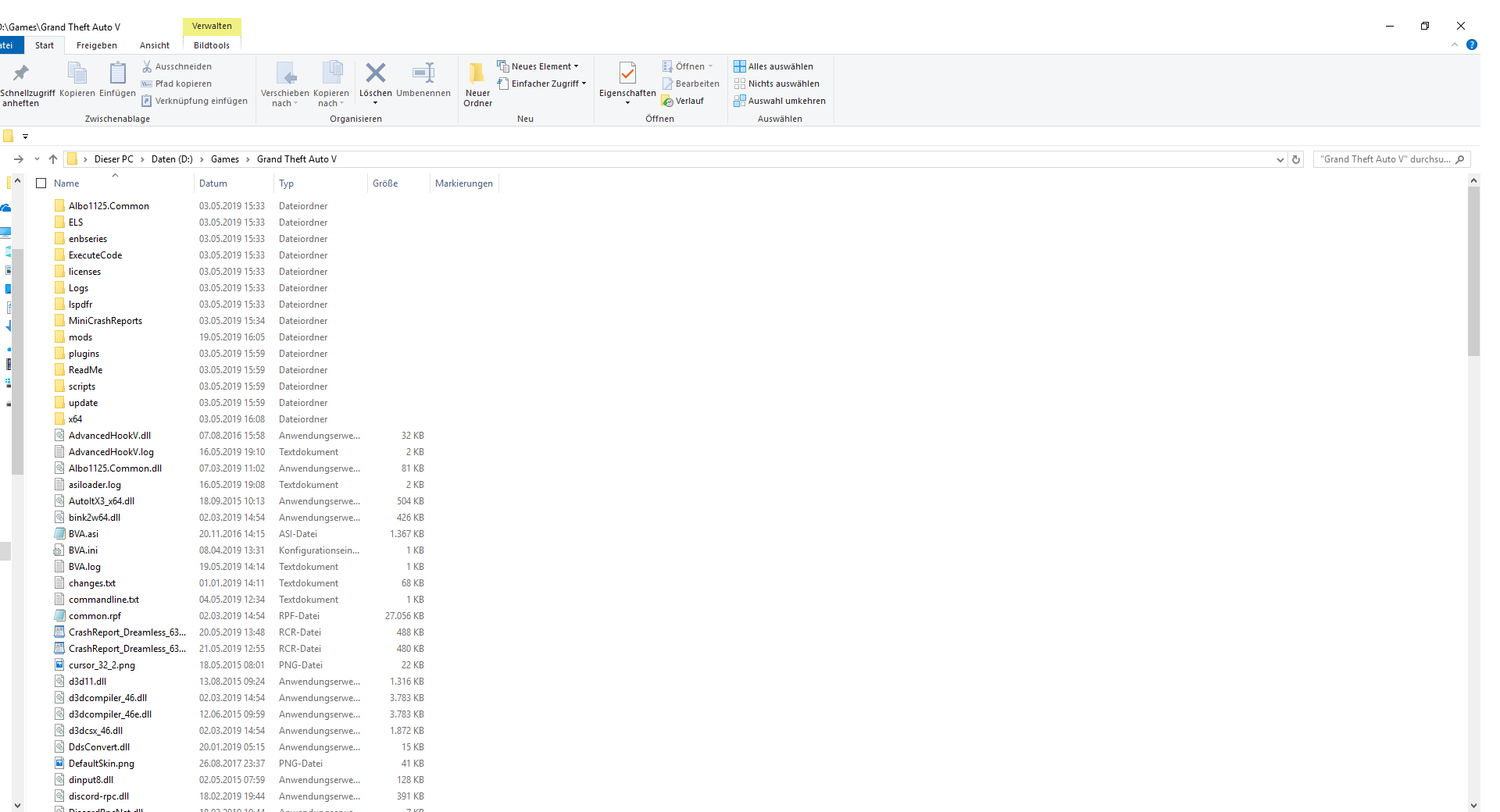Switch to the Ansicht ribbon tab

tap(155, 45)
